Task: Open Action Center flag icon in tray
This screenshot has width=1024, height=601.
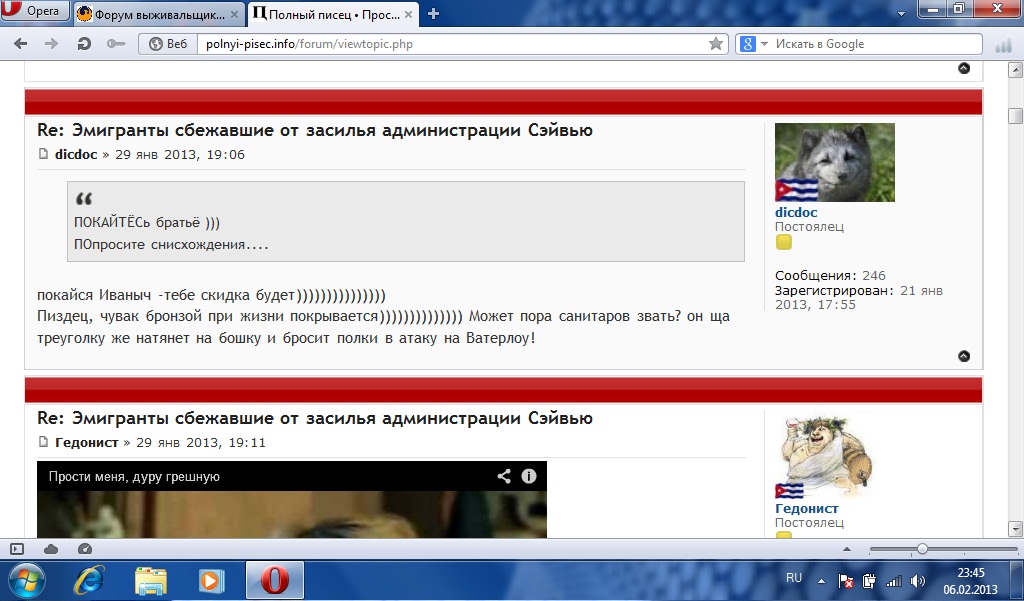Action: 845,580
